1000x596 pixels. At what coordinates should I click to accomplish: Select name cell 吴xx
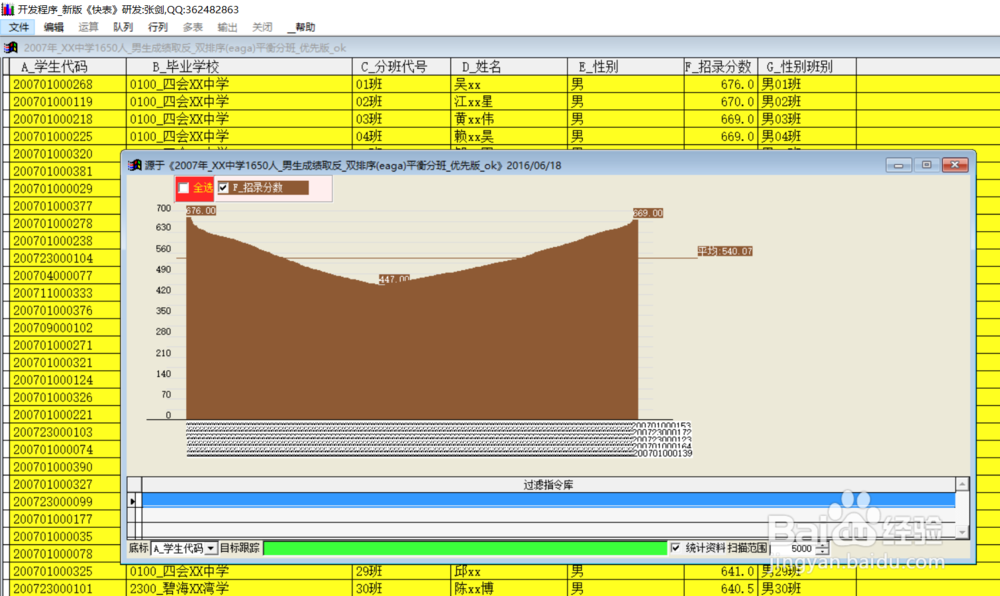pyautogui.click(x=509, y=84)
